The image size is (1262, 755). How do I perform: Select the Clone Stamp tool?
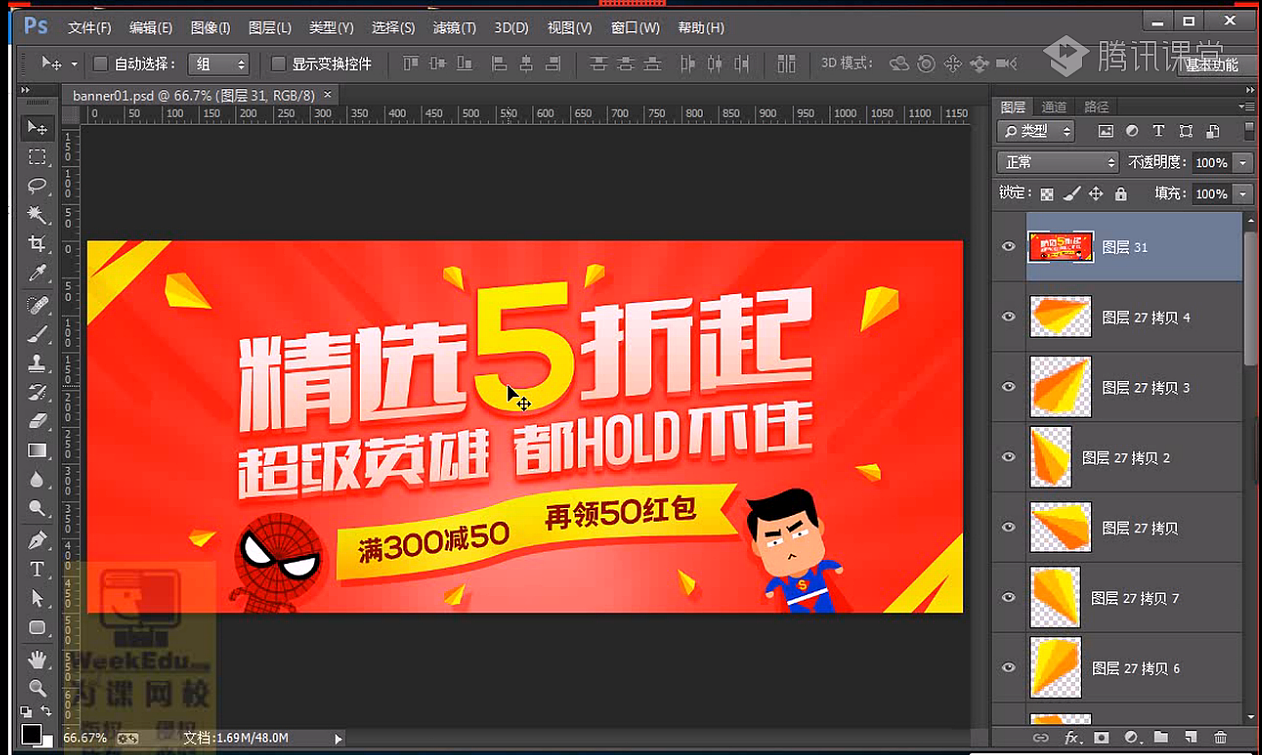coord(38,363)
